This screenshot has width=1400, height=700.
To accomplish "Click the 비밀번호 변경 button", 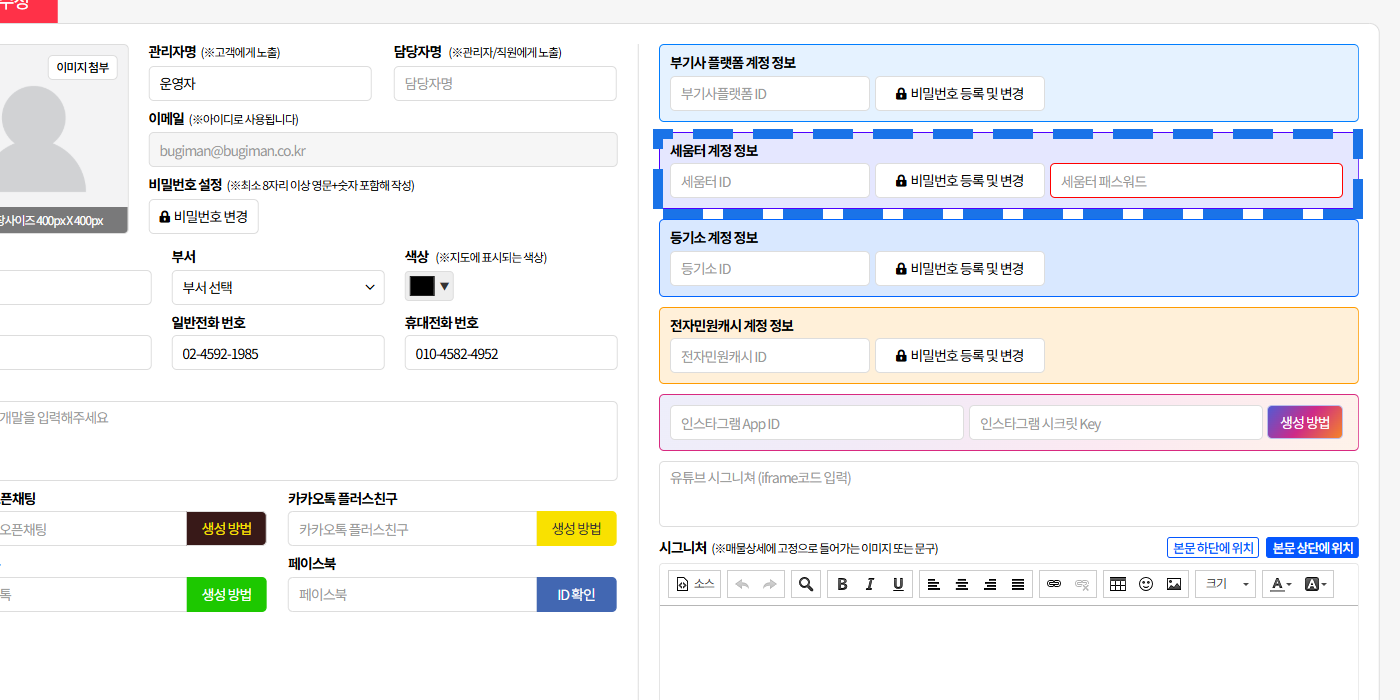I will [x=203, y=217].
